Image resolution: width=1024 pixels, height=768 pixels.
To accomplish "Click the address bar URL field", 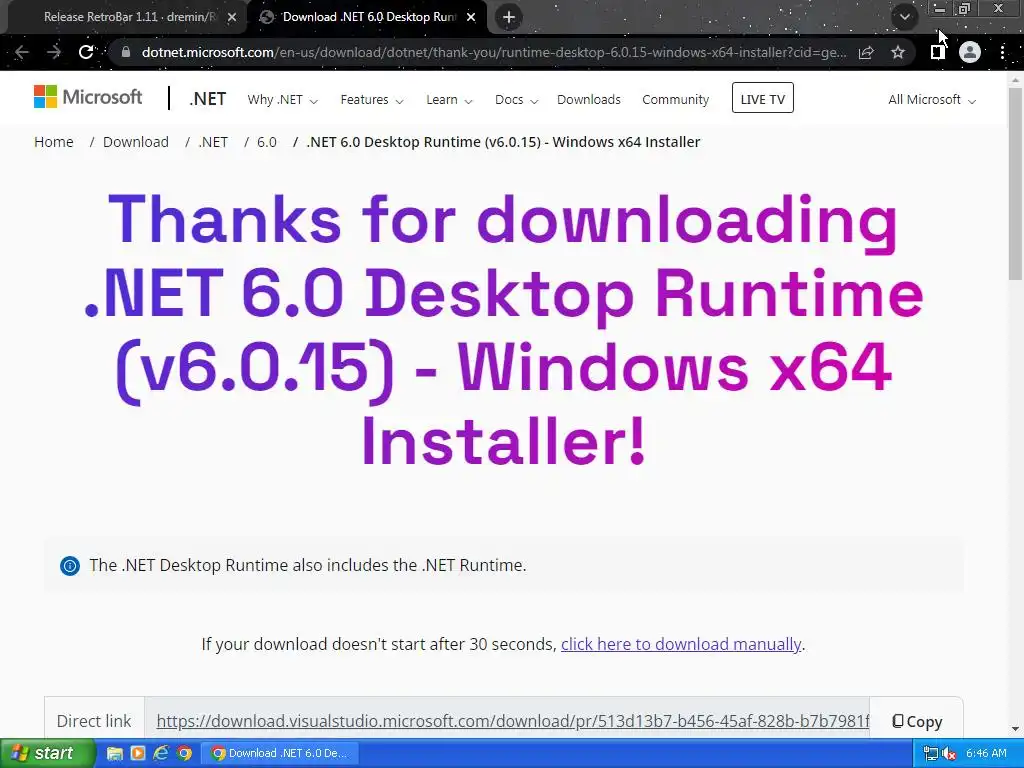I will (x=494, y=52).
